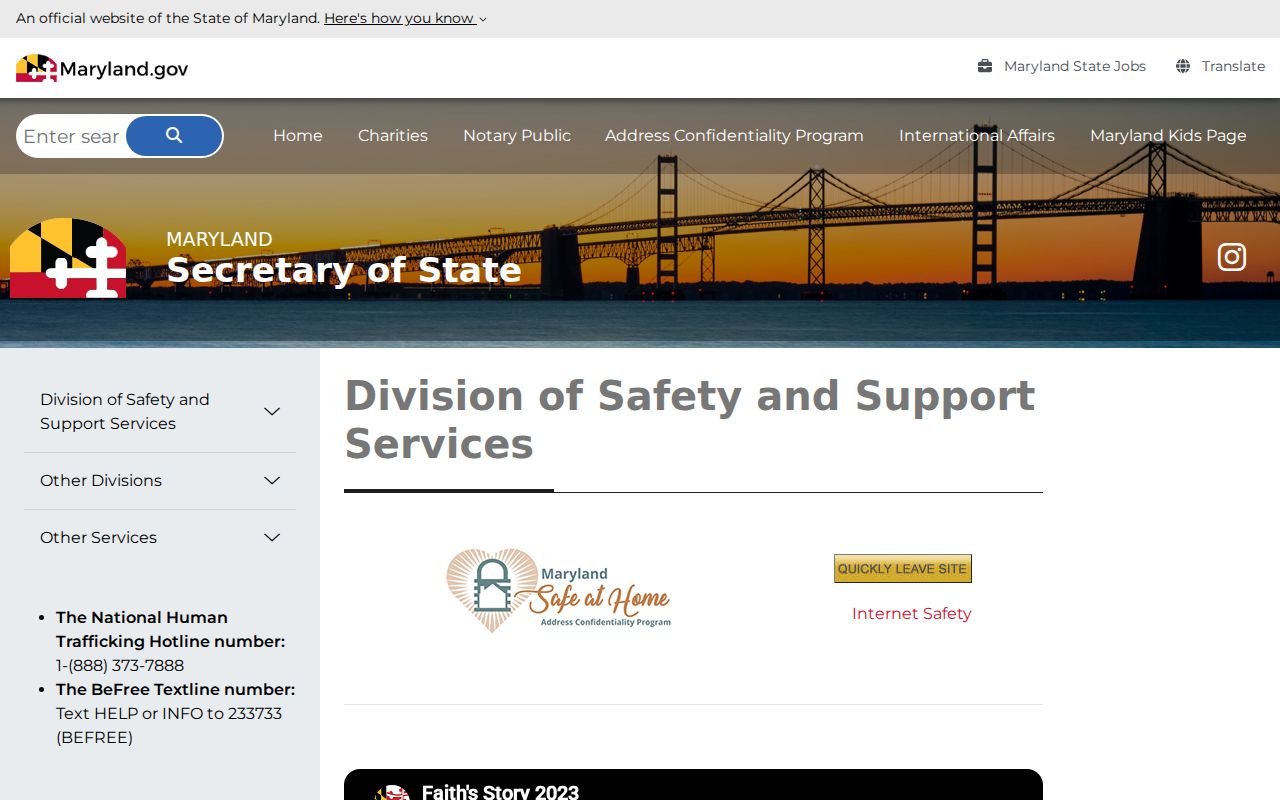Click the Maryland State Jobs briefcase icon
The height and width of the screenshot is (800, 1280).
[x=985, y=66]
